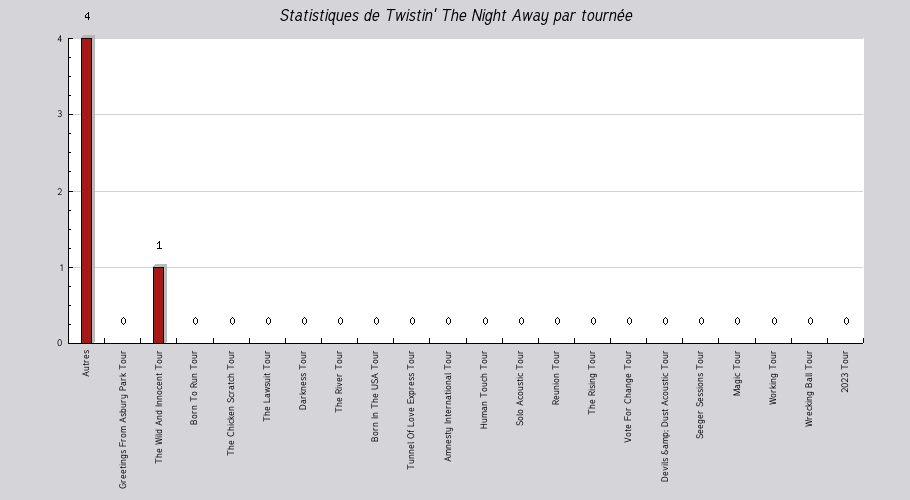The height and width of the screenshot is (500, 910).
Task: Click the Born In The USA Tour label
Action: (374, 396)
